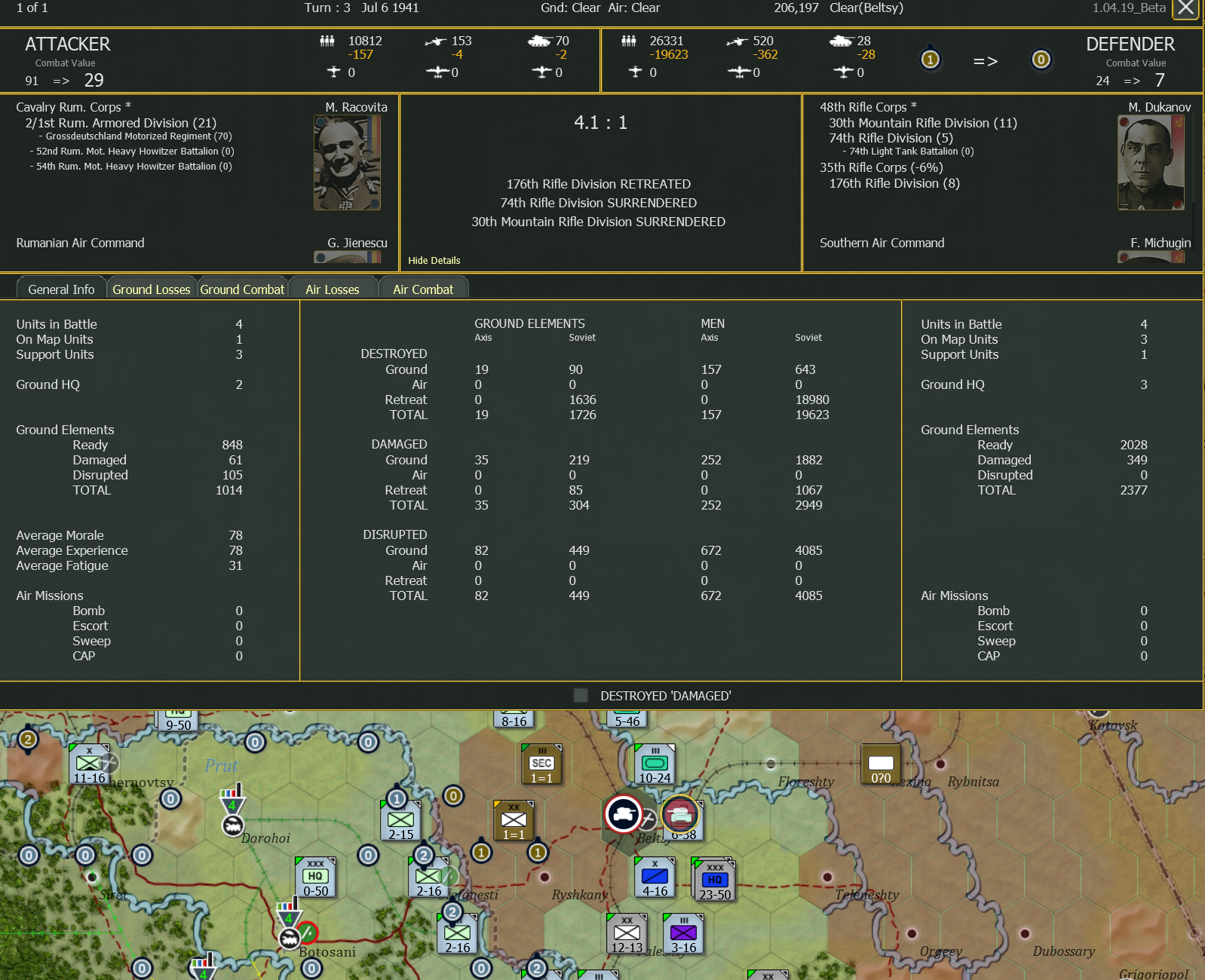The width and height of the screenshot is (1205, 980).
Task: Click 176th Rifle Division (8) entry
Action: pyautogui.click(x=894, y=183)
